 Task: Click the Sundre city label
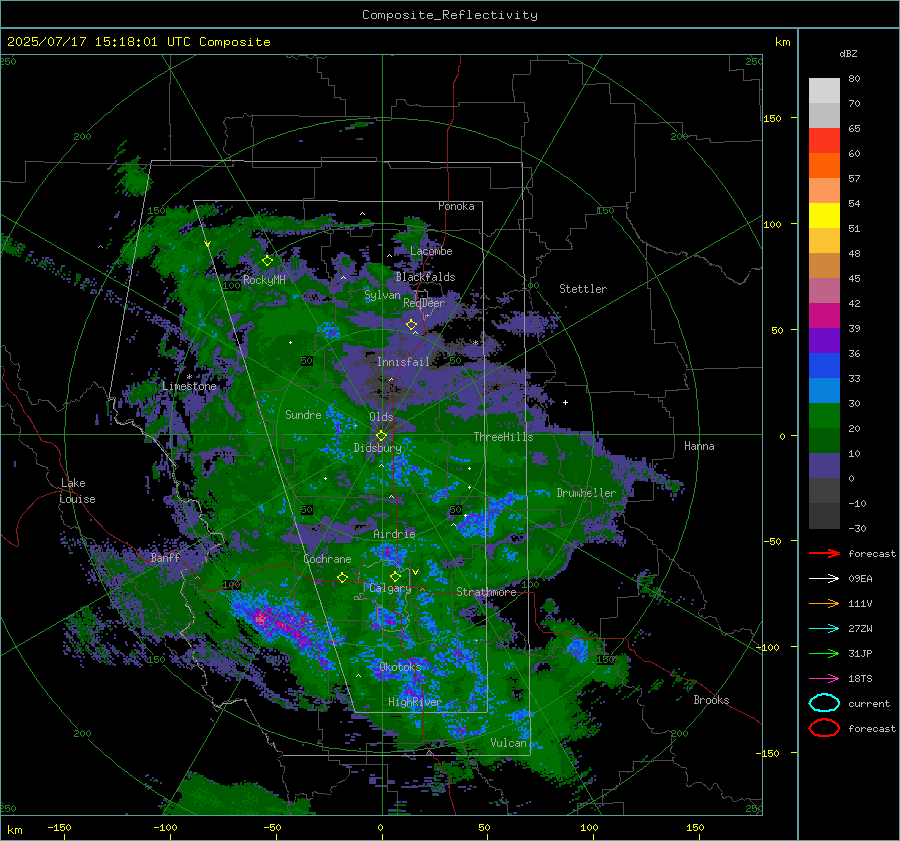tap(303, 415)
